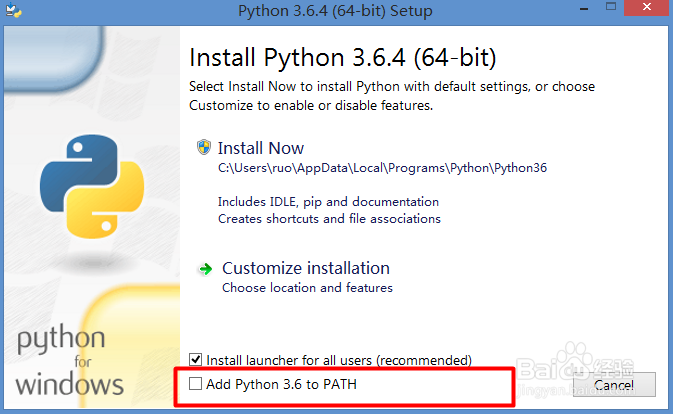Click the 'Includes IDLE, pip and documentation' line
Viewport: 673px width, 414px height.
point(328,201)
